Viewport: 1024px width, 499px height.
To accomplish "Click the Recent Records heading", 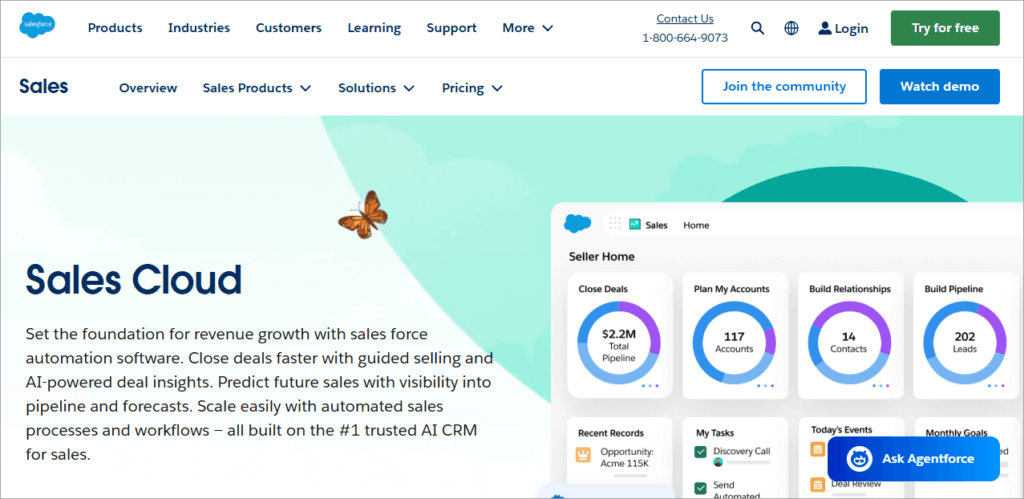I will click(x=611, y=433).
